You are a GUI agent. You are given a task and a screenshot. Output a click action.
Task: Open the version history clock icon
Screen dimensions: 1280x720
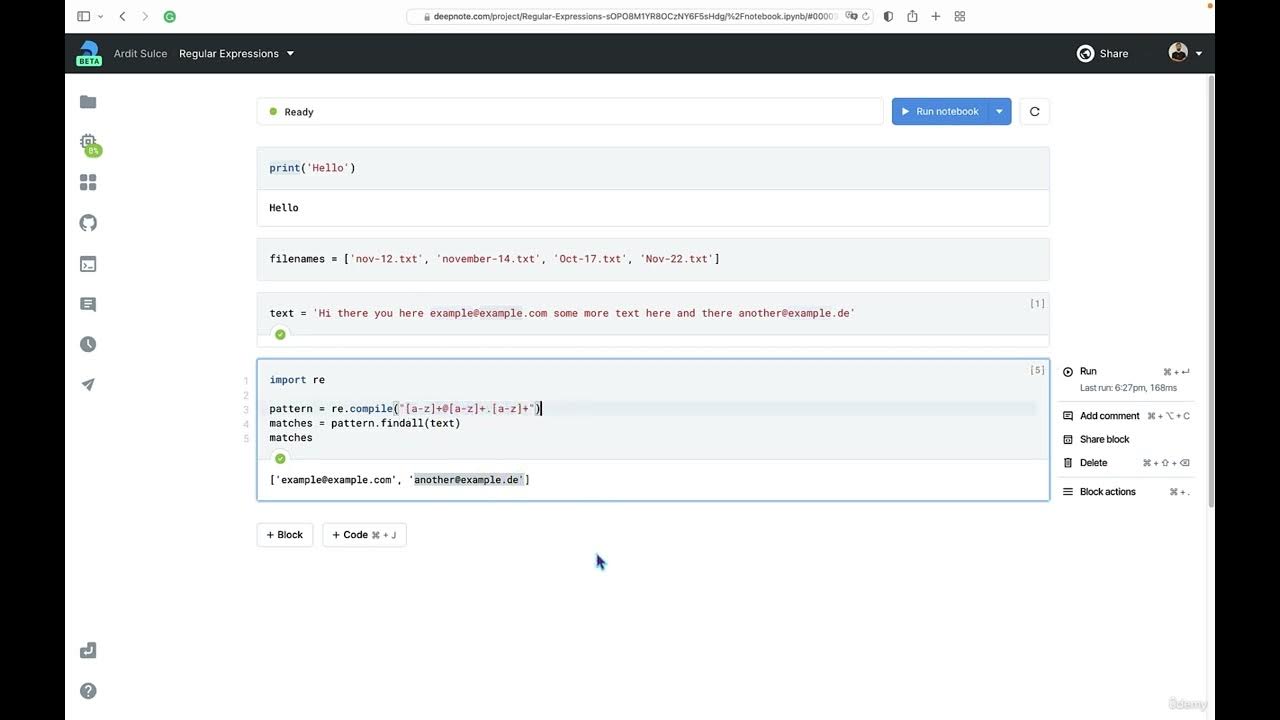pos(88,344)
